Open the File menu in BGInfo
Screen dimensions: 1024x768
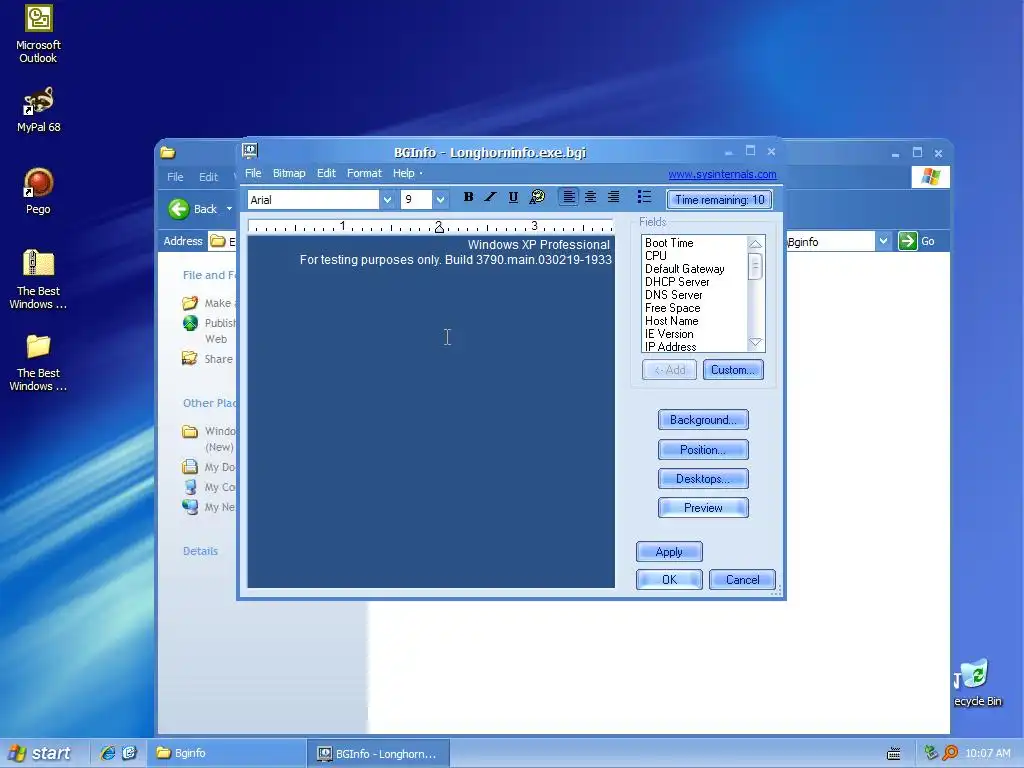click(x=253, y=173)
